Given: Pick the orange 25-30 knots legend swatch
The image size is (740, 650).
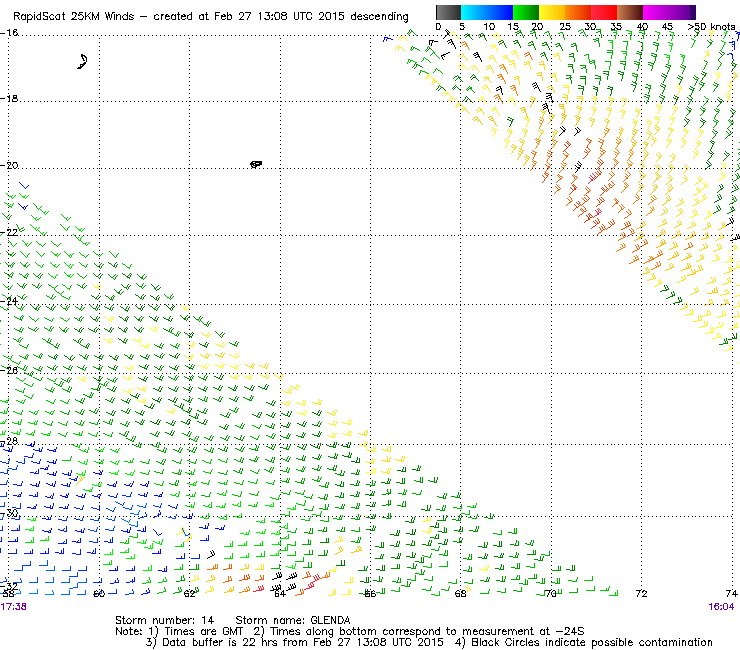Looking at the screenshot, I should [x=578, y=12].
